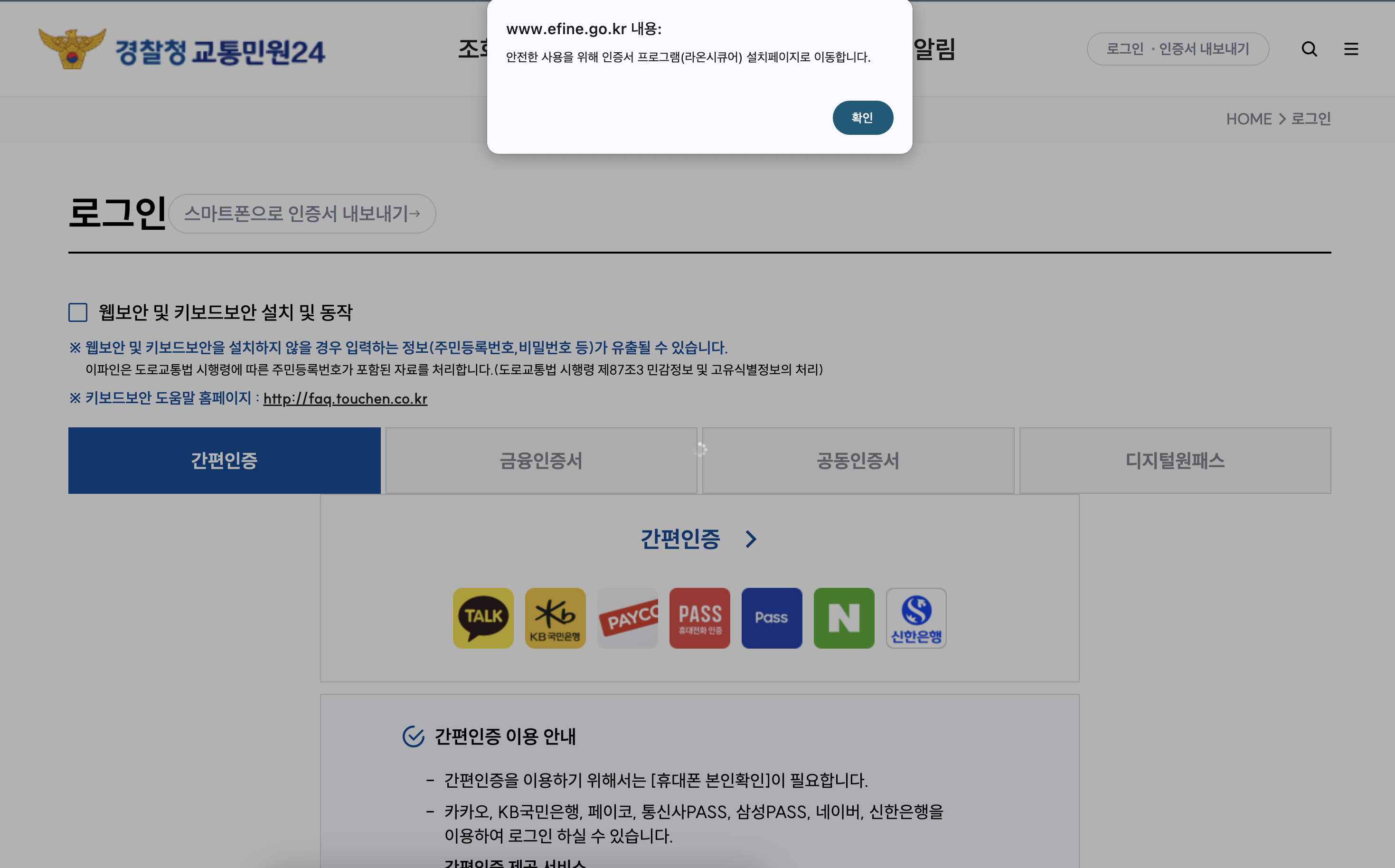Confirm the dialog with 확인 button
This screenshot has height=868, width=1395.
(x=863, y=117)
